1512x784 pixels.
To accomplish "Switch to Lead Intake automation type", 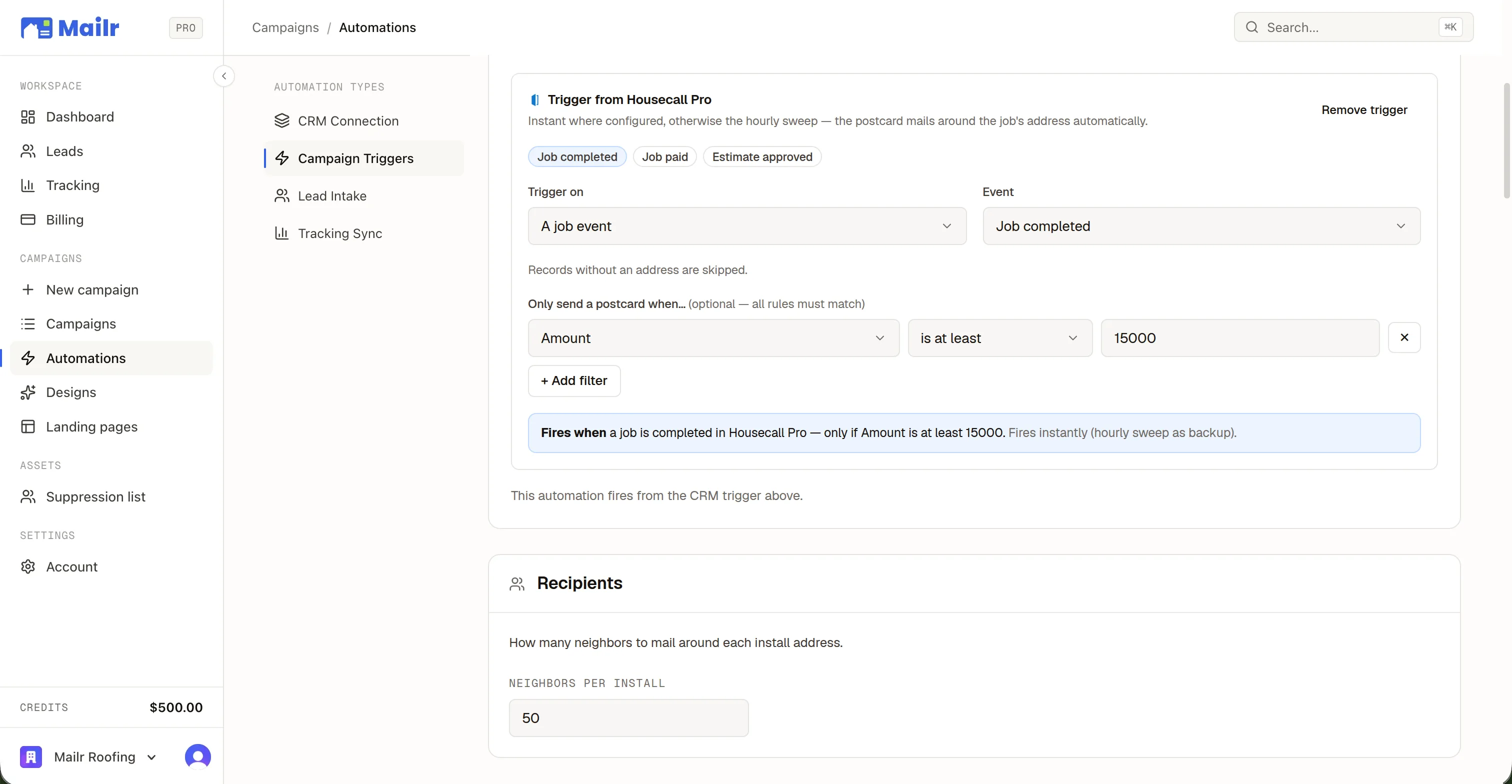I will 364,196.
